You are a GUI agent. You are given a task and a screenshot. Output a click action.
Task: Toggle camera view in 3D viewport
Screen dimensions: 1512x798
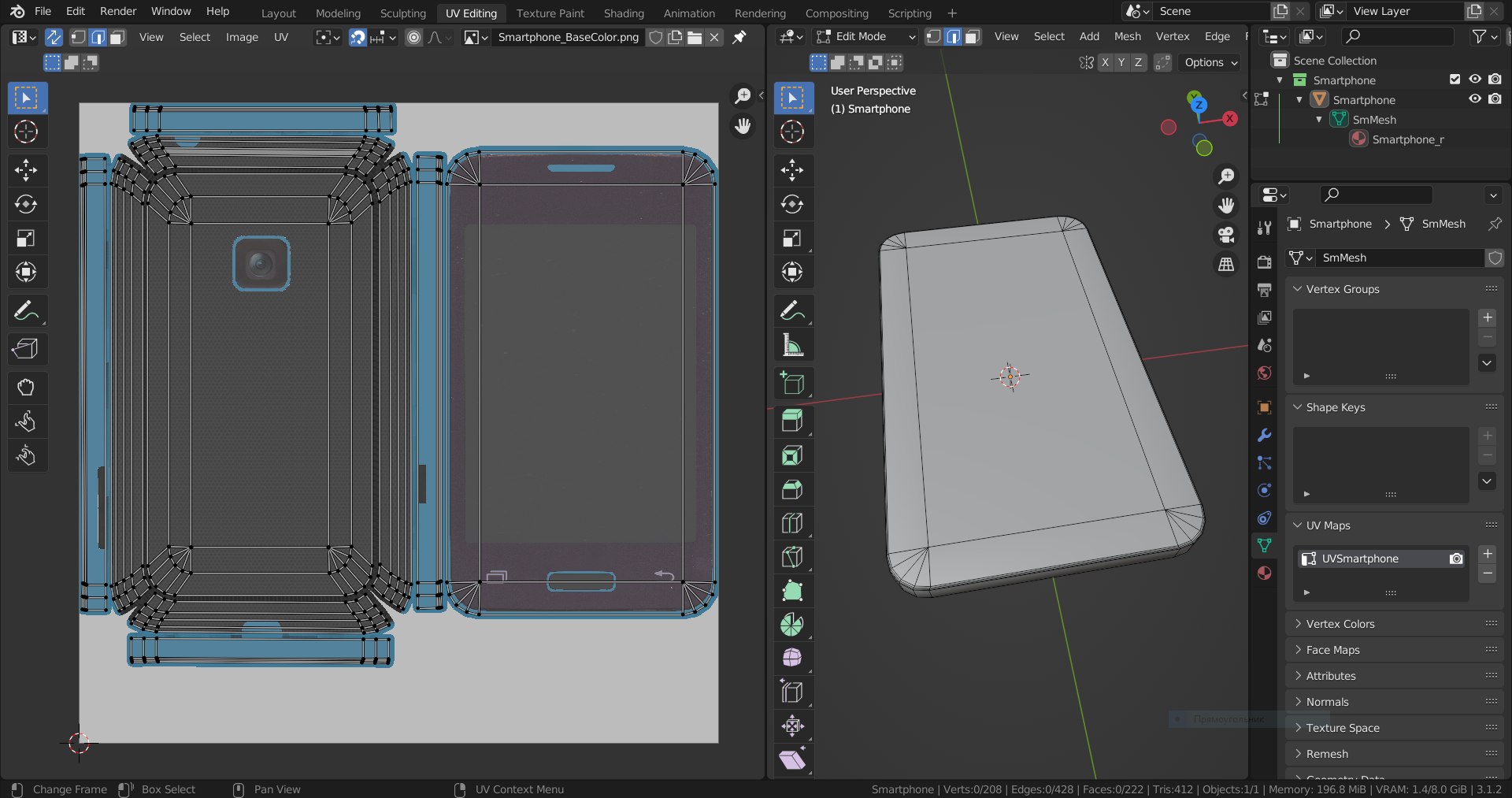coord(1226,235)
